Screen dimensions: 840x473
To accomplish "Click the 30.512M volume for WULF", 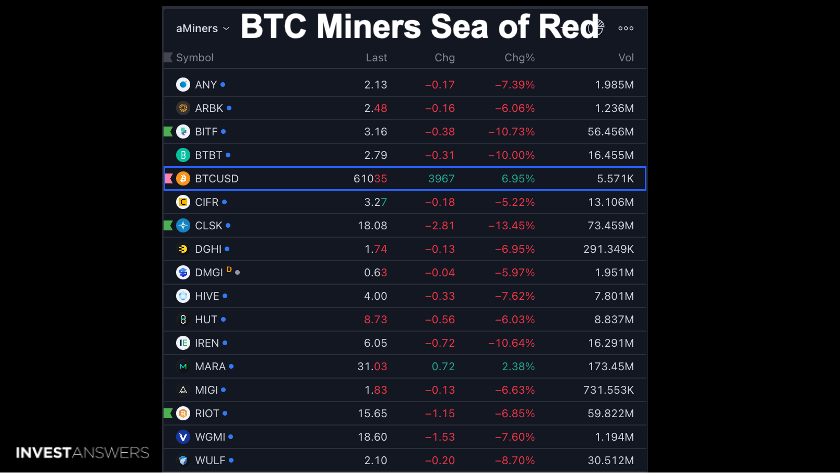I will click(611, 460).
